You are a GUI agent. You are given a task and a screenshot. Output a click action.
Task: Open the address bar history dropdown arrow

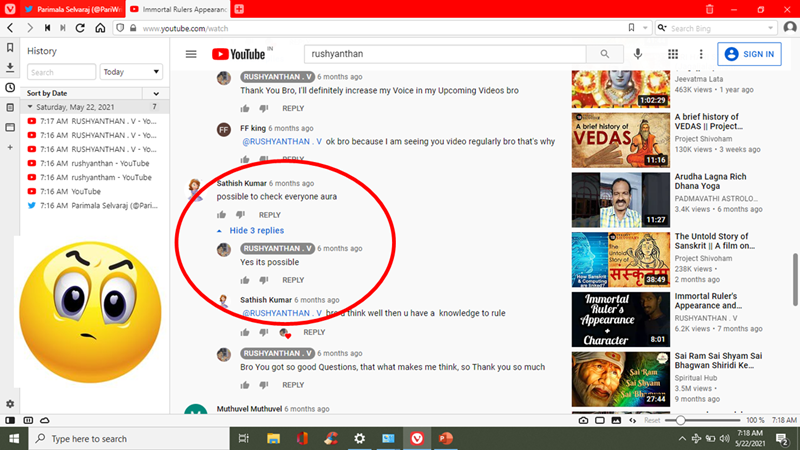coord(645,28)
